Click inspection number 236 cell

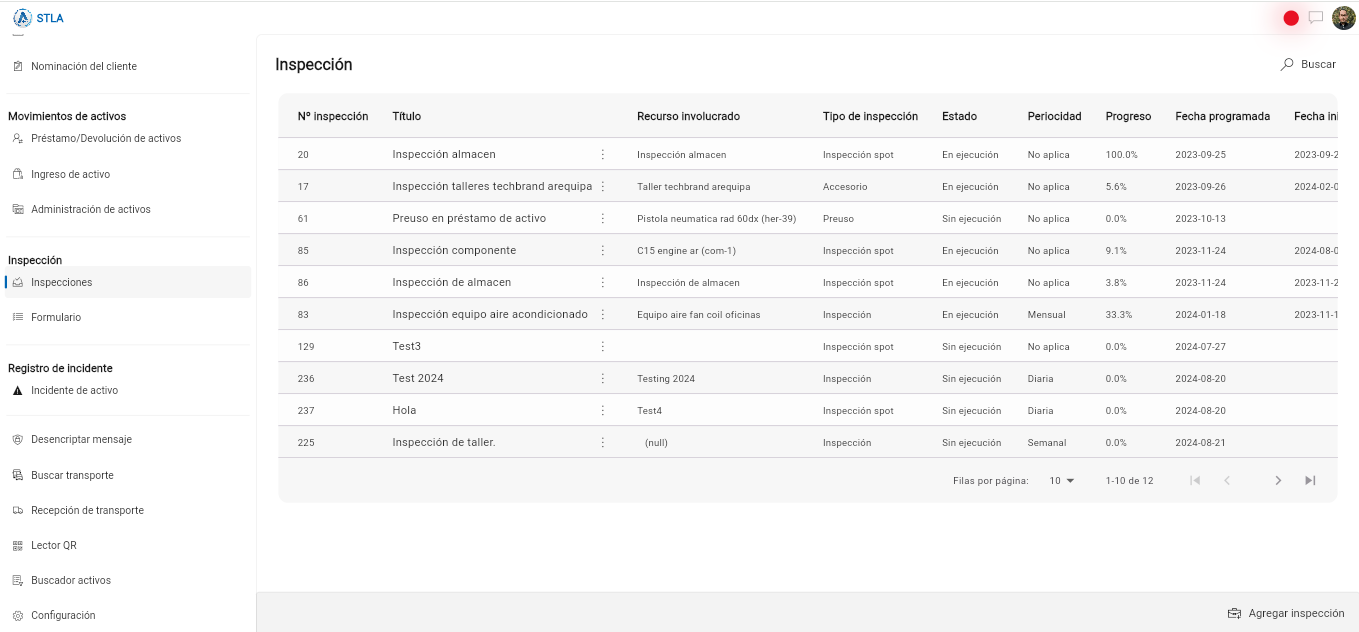[x=306, y=378]
